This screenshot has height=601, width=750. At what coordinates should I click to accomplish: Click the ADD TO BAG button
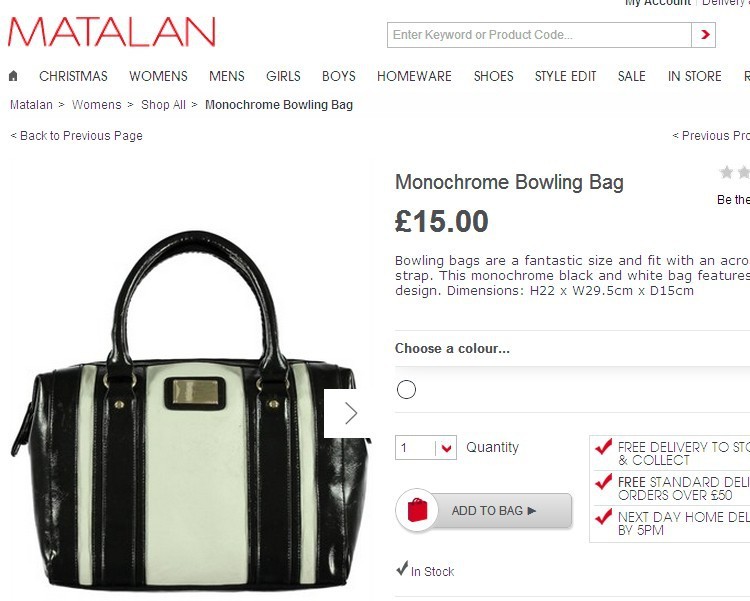click(484, 510)
